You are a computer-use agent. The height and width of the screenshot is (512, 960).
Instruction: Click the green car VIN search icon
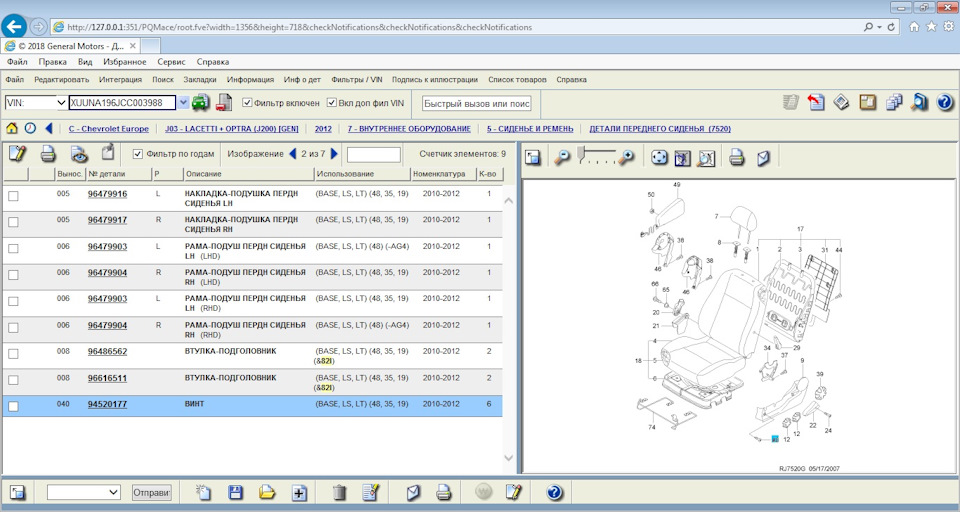201,102
